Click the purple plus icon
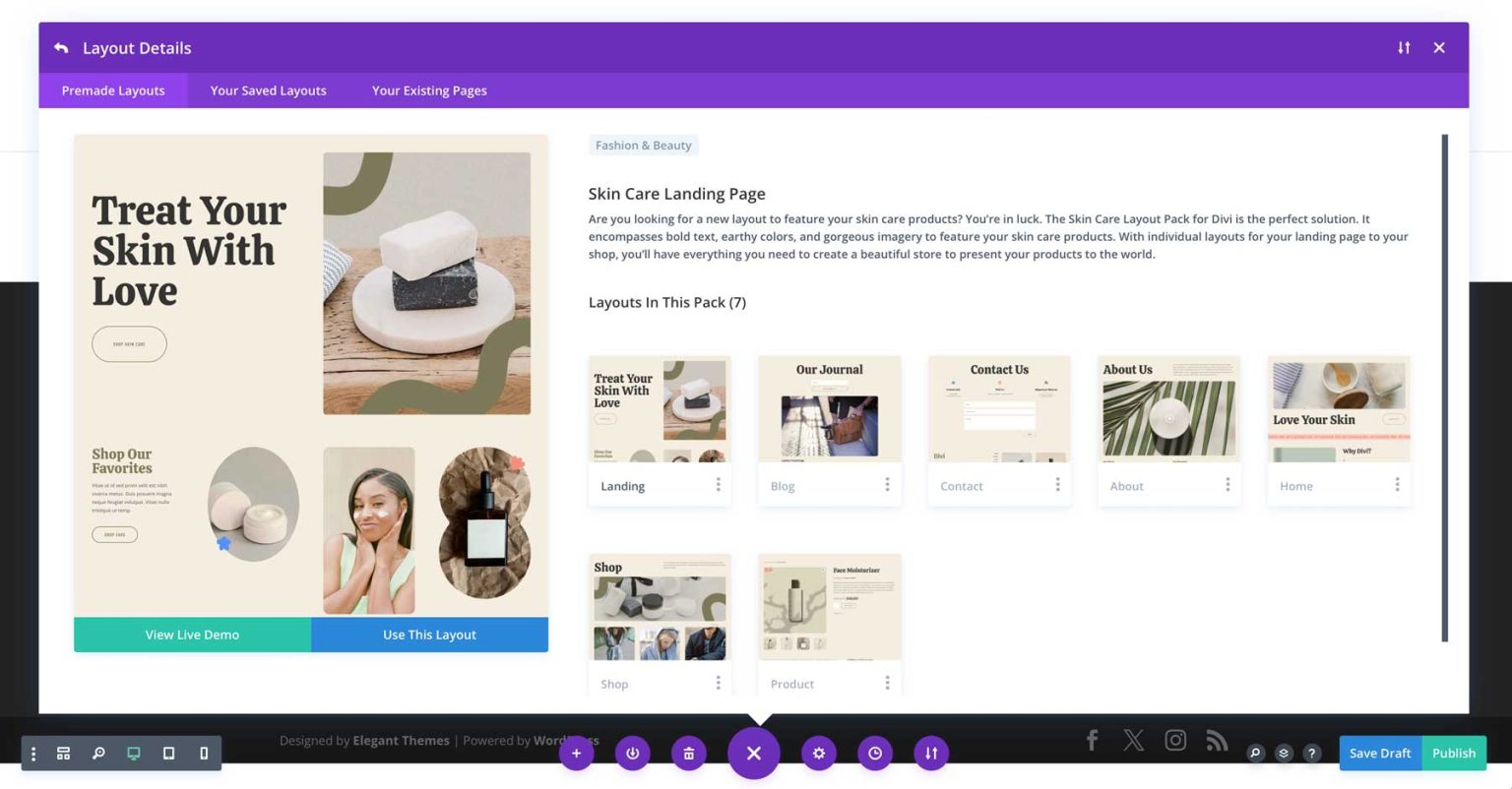 (x=577, y=753)
